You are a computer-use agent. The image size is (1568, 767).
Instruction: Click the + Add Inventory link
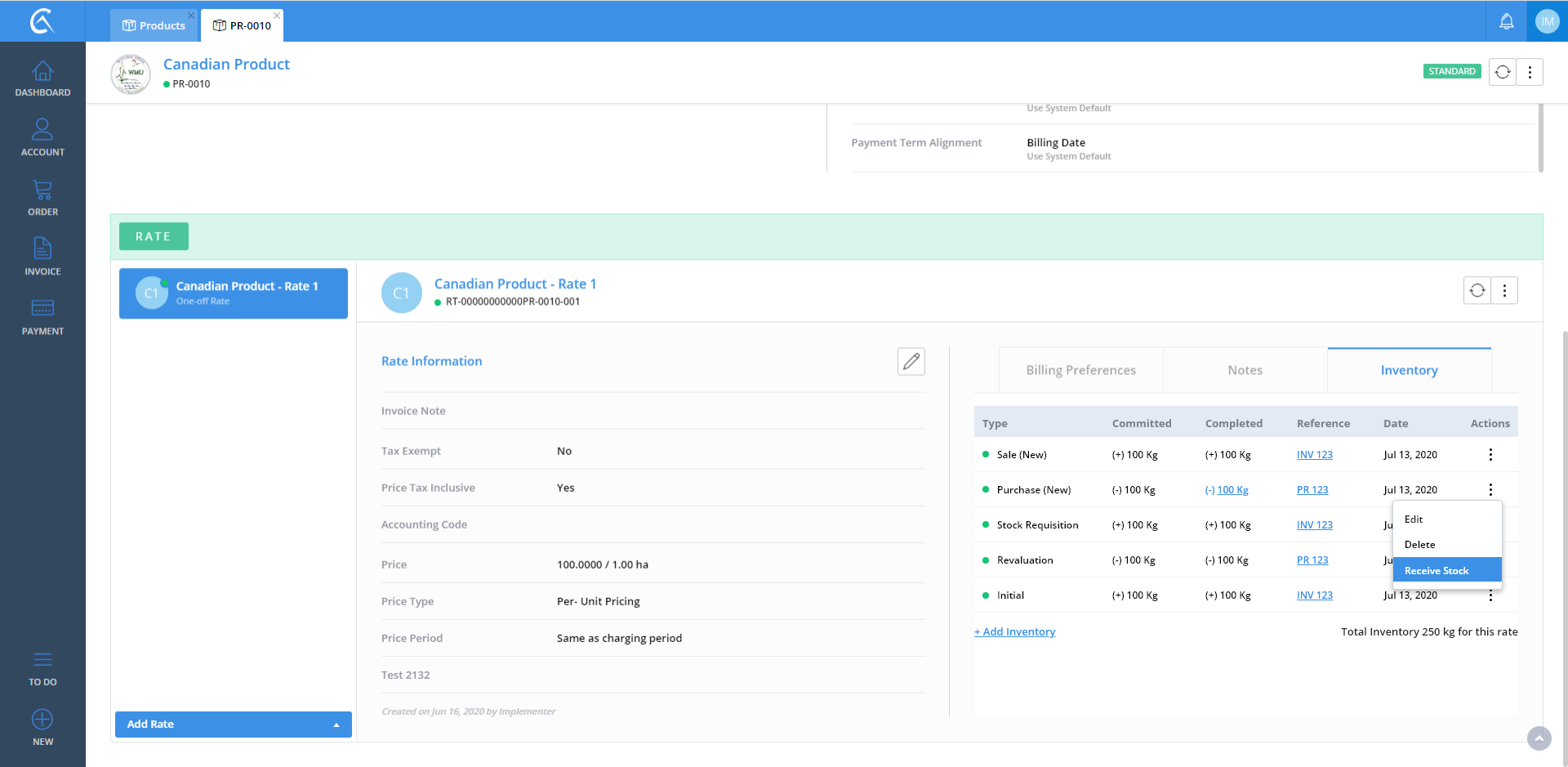[x=1014, y=631]
